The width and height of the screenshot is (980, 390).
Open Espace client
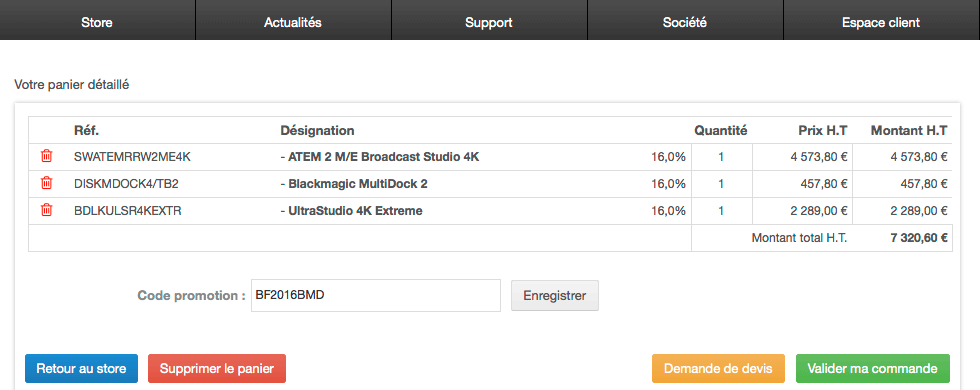pyautogui.click(x=881, y=22)
